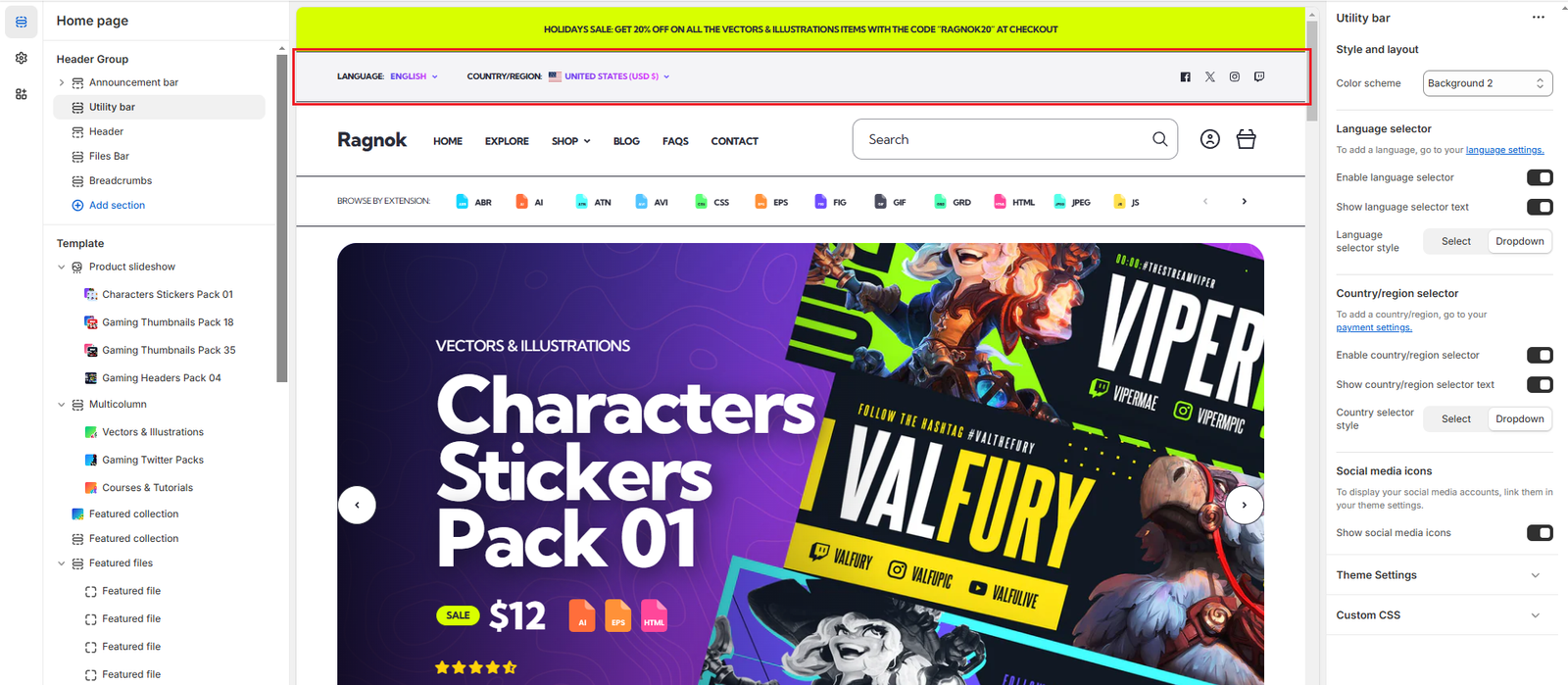Screen dimensions: 1568x685
Task: Open the Color scheme Background 2 dropdown
Action: pos(1488,83)
